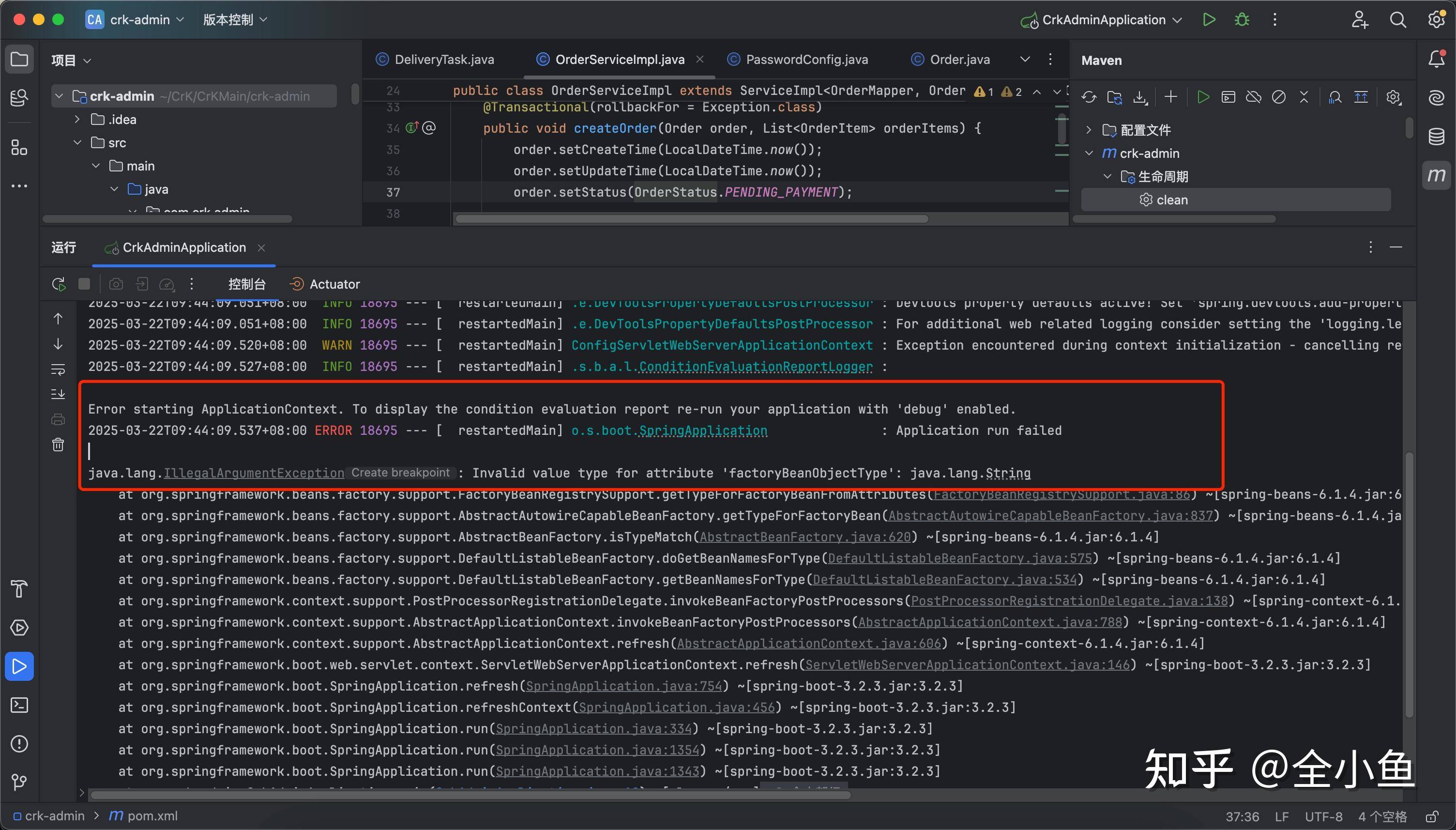This screenshot has height=830, width=1456.
Task: Open the Structure tool window icon
Action: pyautogui.click(x=19, y=148)
